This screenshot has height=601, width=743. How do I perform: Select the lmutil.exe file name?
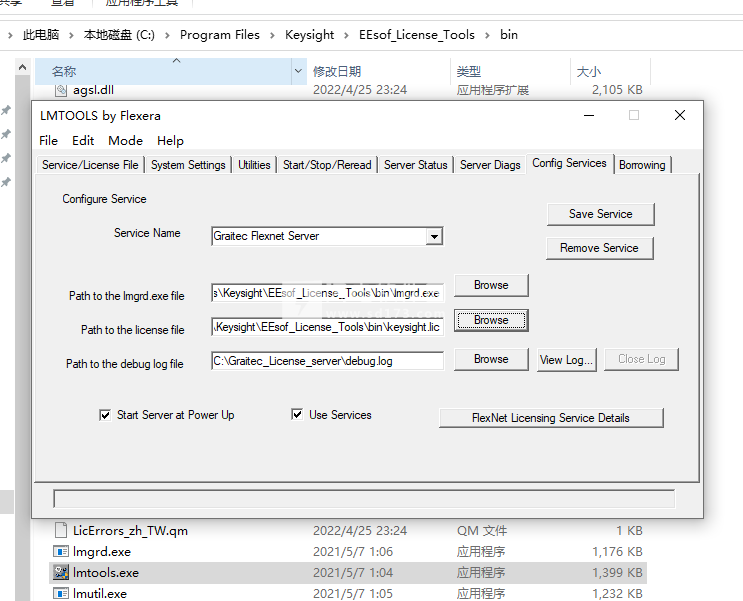tap(100, 593)
